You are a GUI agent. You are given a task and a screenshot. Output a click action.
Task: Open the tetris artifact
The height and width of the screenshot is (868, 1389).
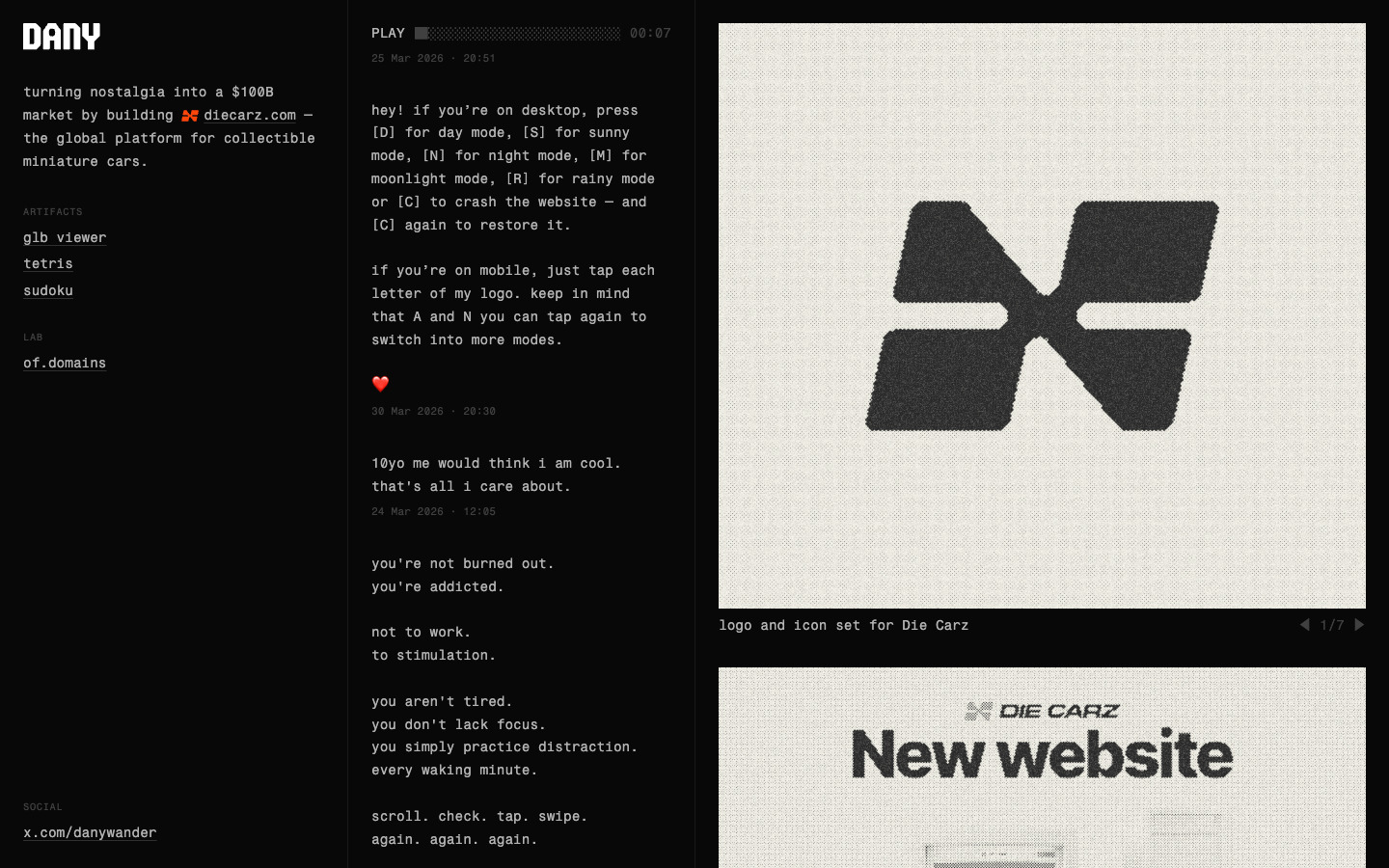tap(48, 263)
